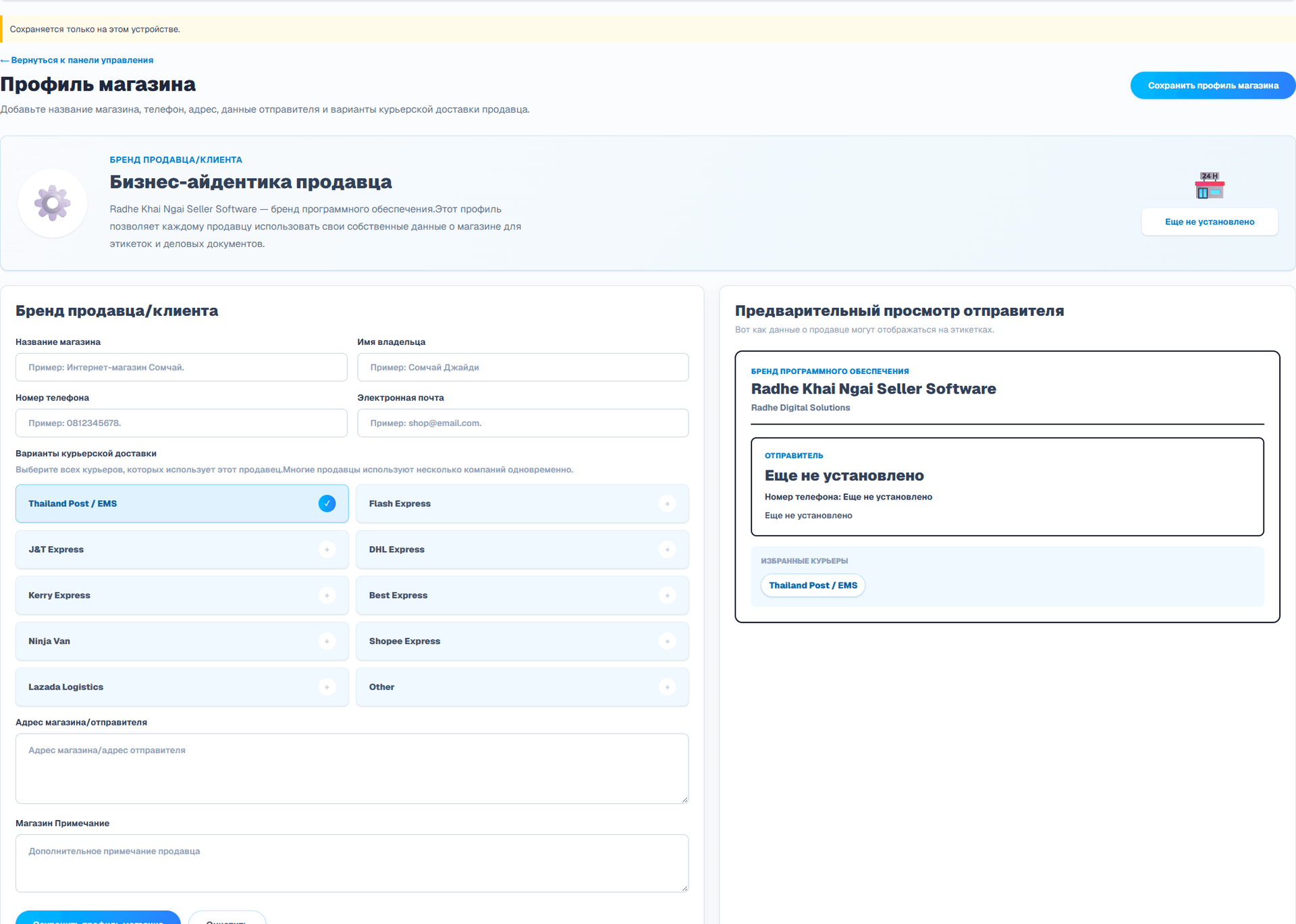The width and height of the screenshot is (1296, 924).
Task: Click the Еще не установлено banner button
Action: pos(1209,221)
